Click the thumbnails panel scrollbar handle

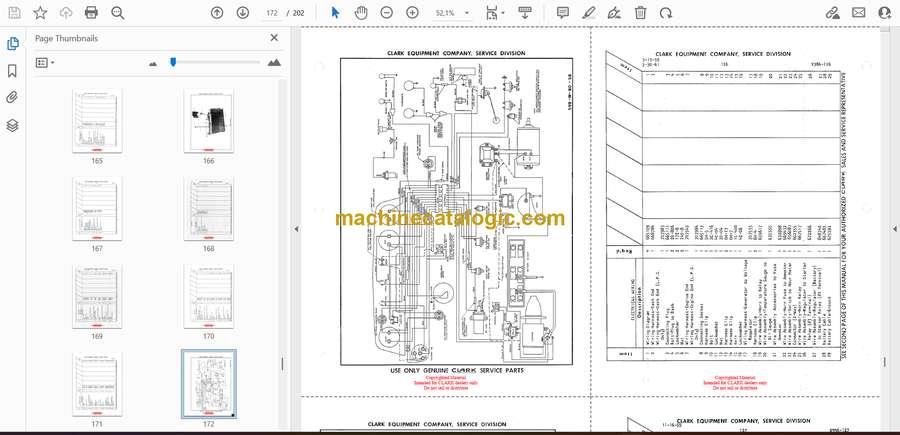coord(282,364)
